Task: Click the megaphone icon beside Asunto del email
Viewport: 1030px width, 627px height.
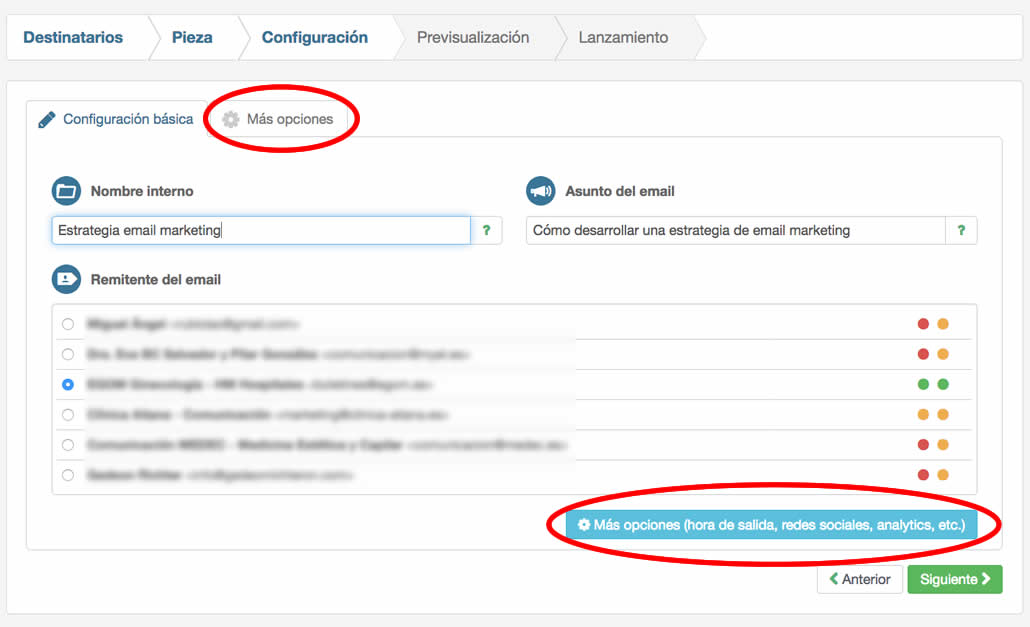Action: (x=539, y=190)
